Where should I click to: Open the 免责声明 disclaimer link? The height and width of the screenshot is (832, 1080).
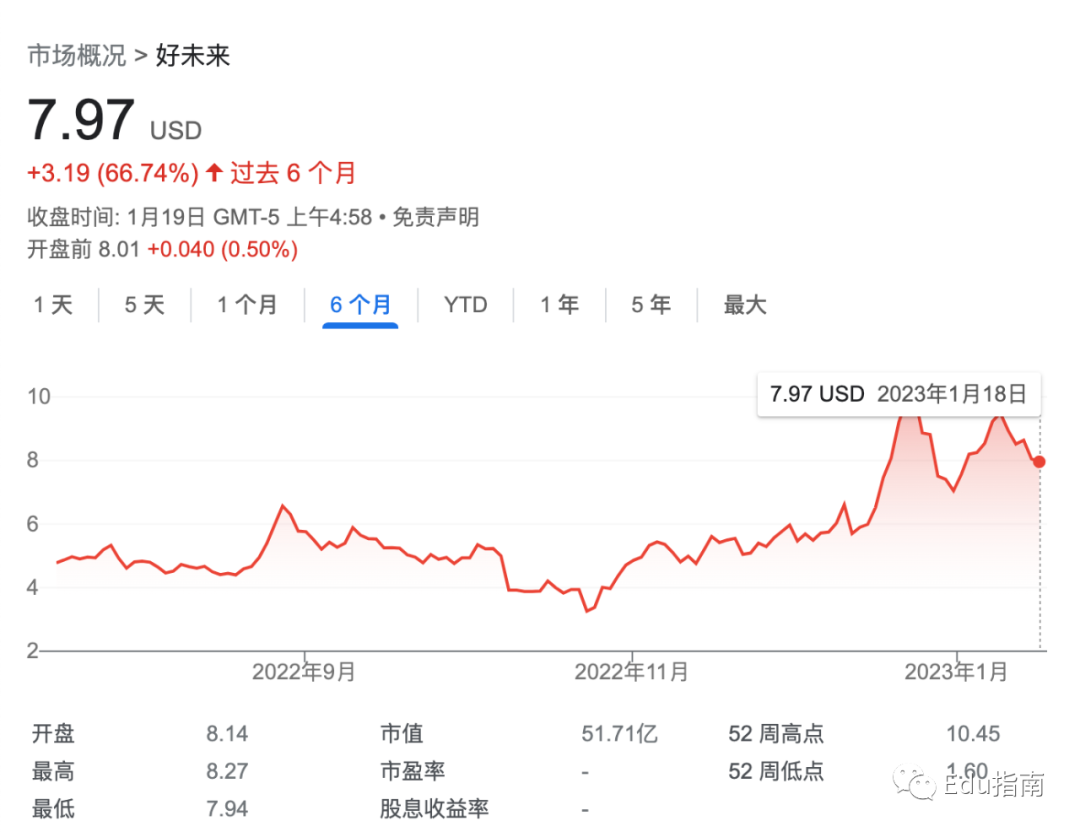(x=435, y=216)
